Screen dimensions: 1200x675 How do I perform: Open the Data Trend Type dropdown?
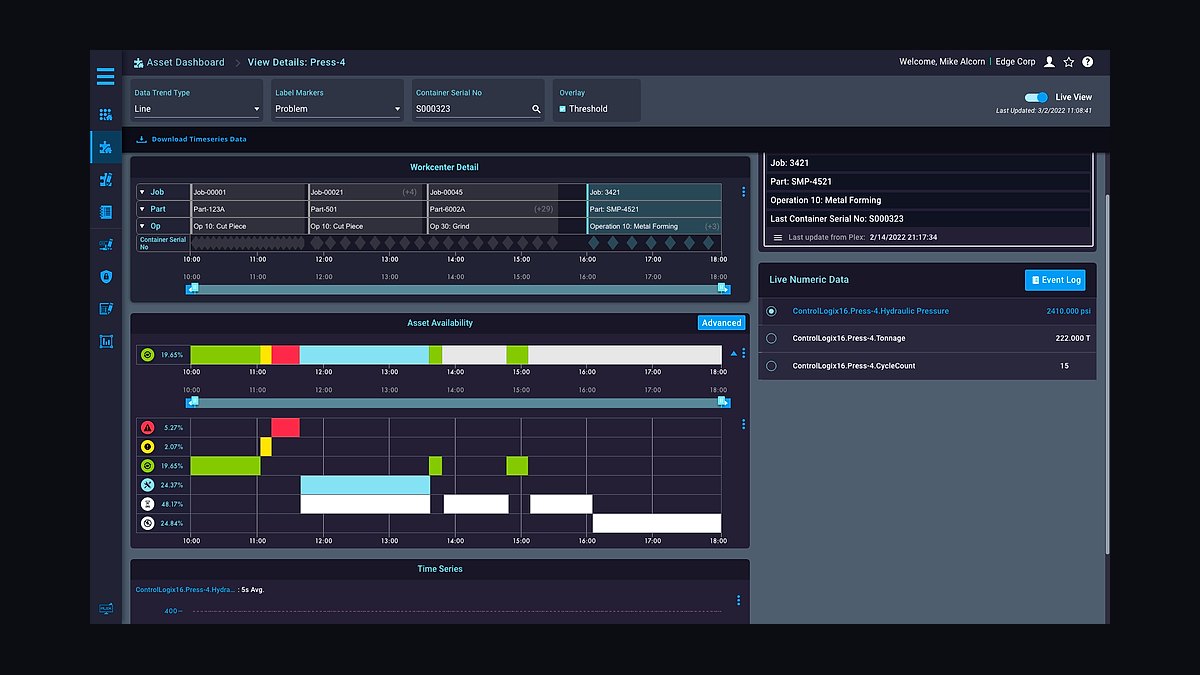(x=196, y=109)
